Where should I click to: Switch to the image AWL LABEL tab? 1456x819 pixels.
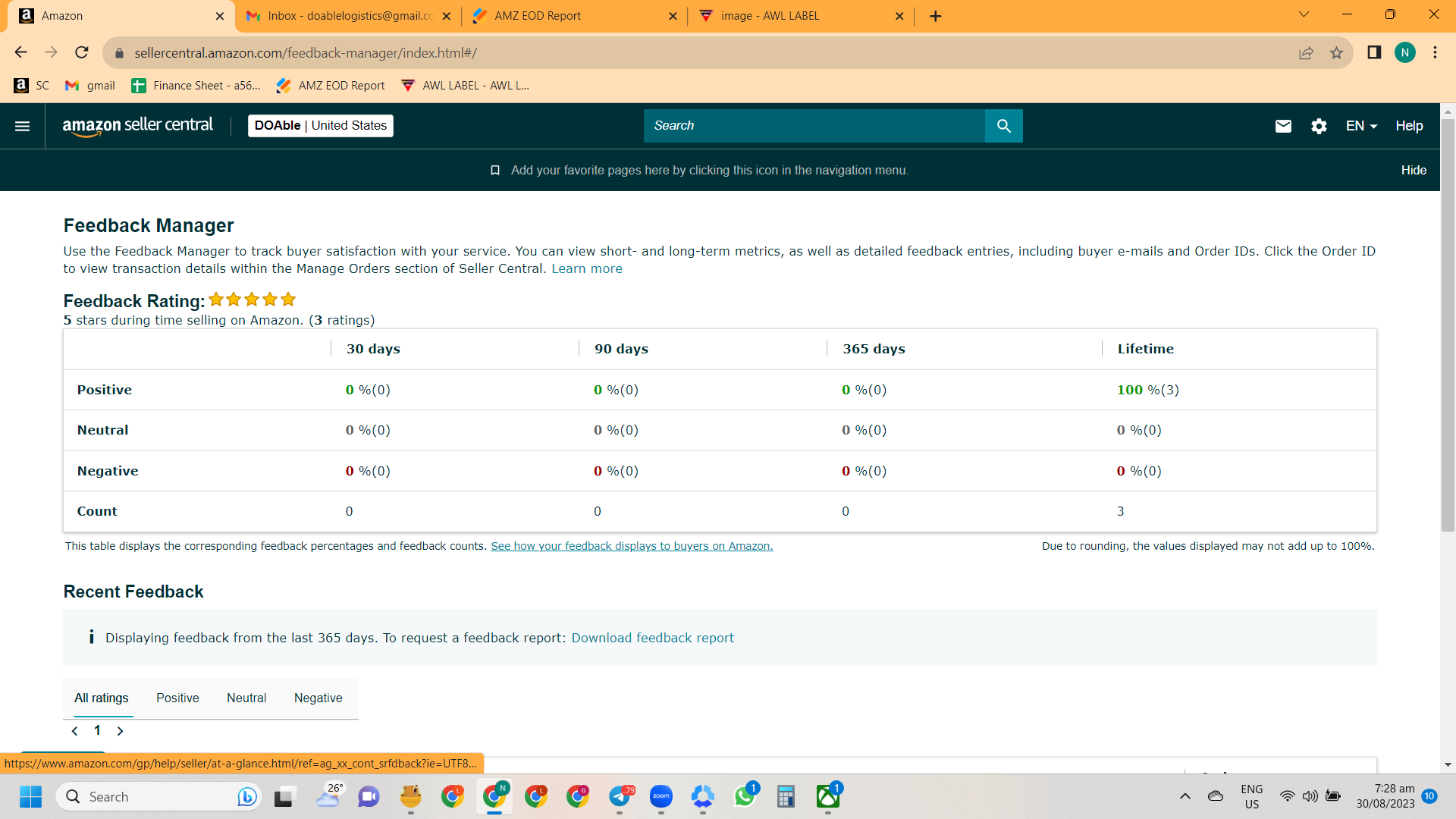click(801, 16)
